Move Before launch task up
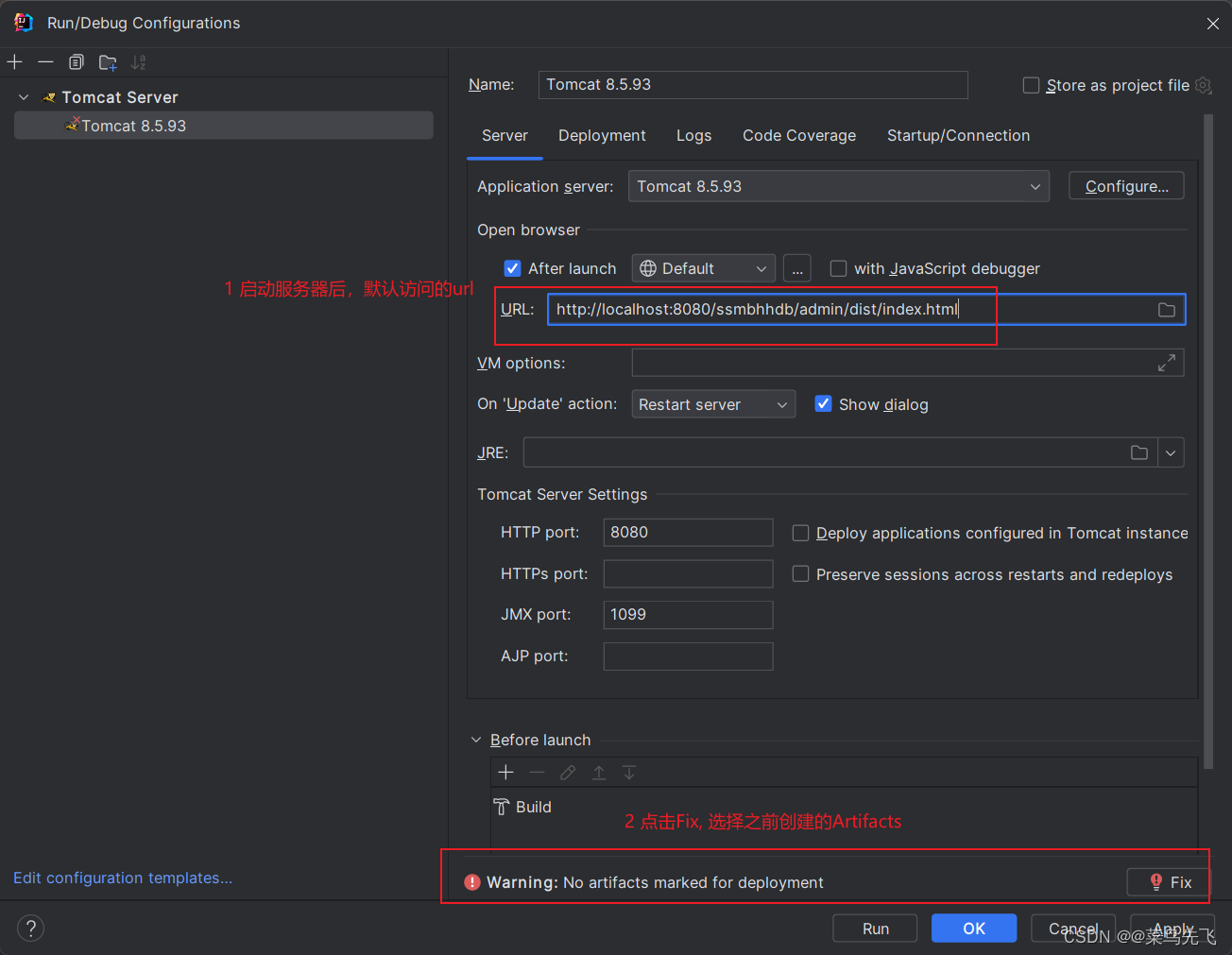Image resolution: width=1232 pixels, height=955 pixels. coord(599,773)
